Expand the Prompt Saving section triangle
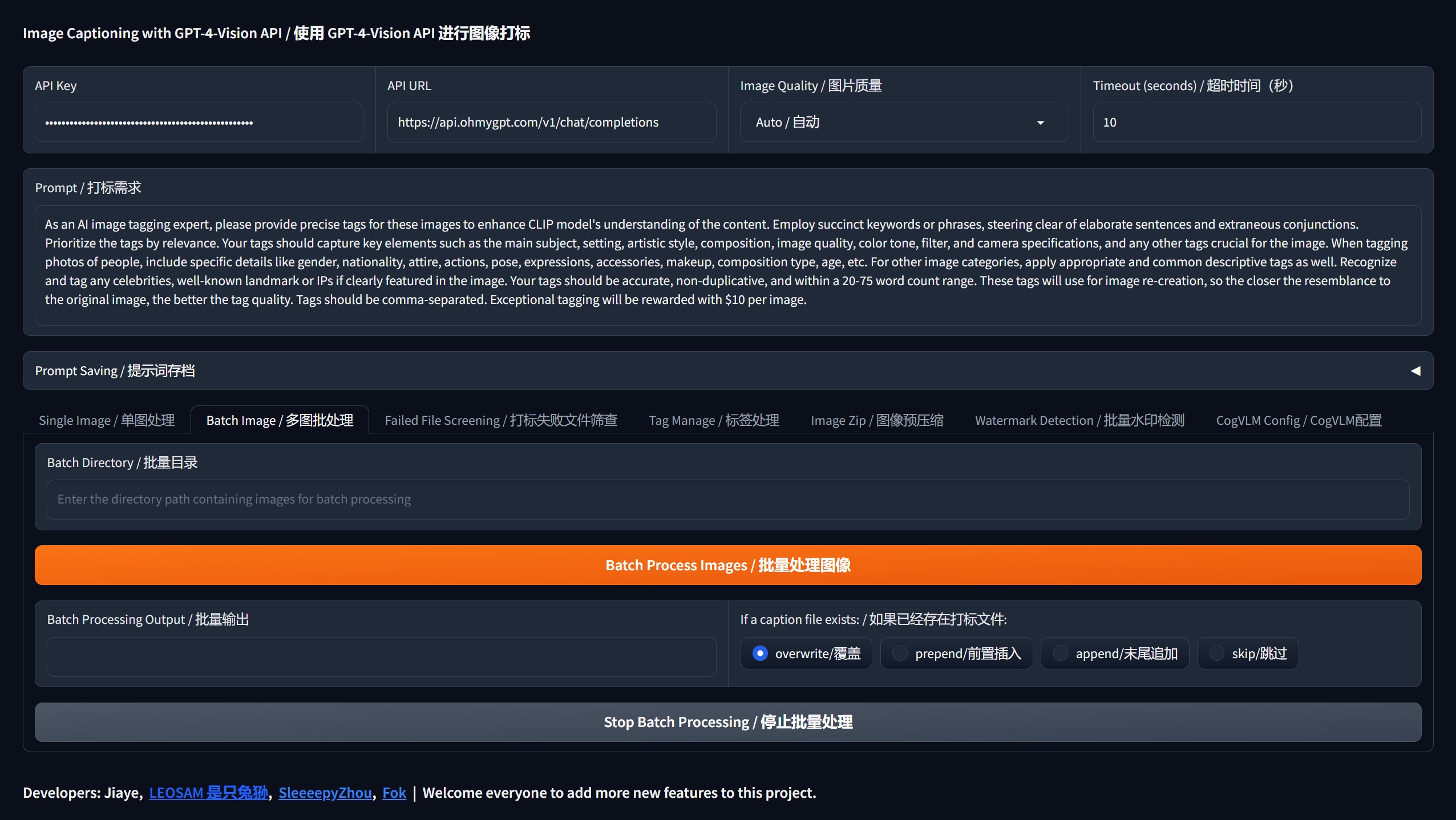This screenshot has height=820, width=1456. pos(1415,371)
